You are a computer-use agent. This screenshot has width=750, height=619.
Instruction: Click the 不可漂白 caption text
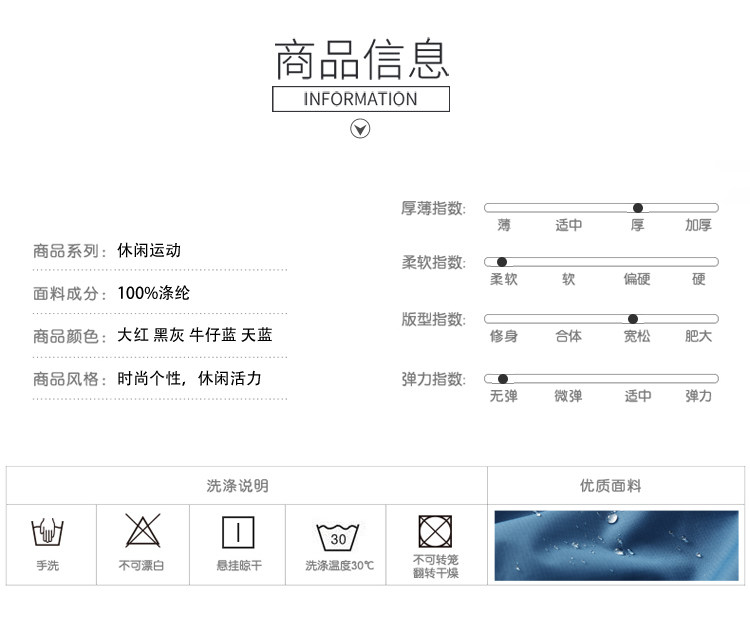(142, 565)
